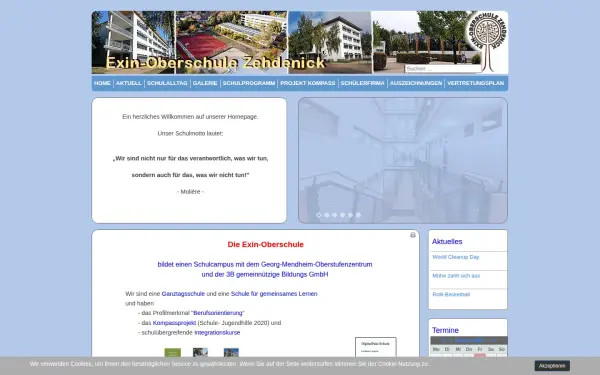The image size is (600, 375).
Task: Open the Kompassprojekt link
Action: click(174, 323)
